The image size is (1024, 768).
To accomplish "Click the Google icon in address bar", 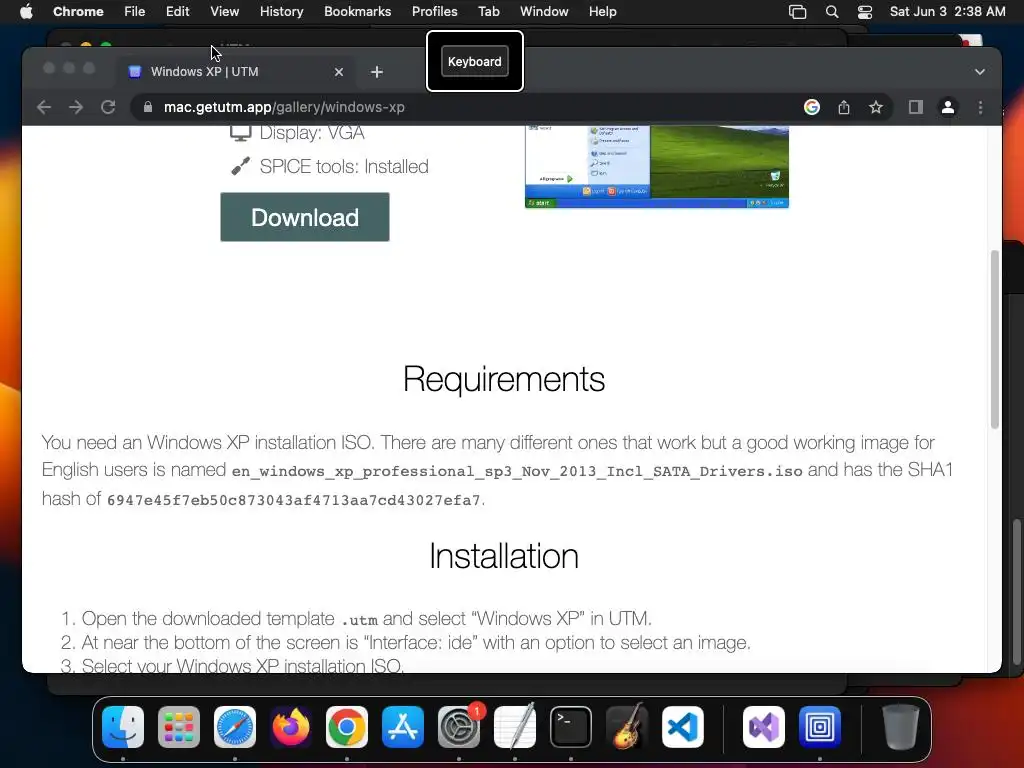I will pyautogui.click(x=812, y=107).
